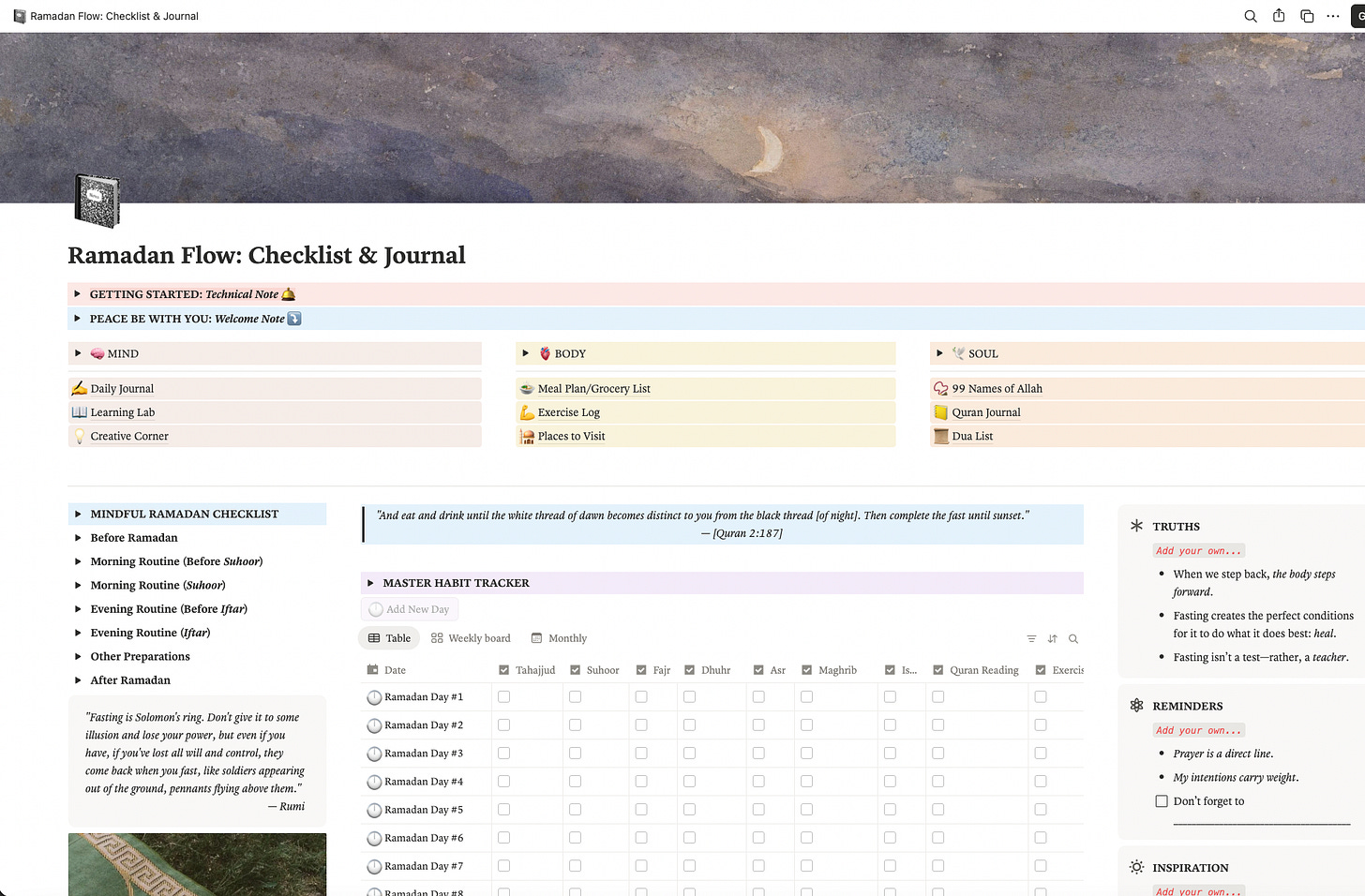Click the lightbulb icon of Creative Corner
This screenshot has width=1365, height=896.
tap(80, 436)
